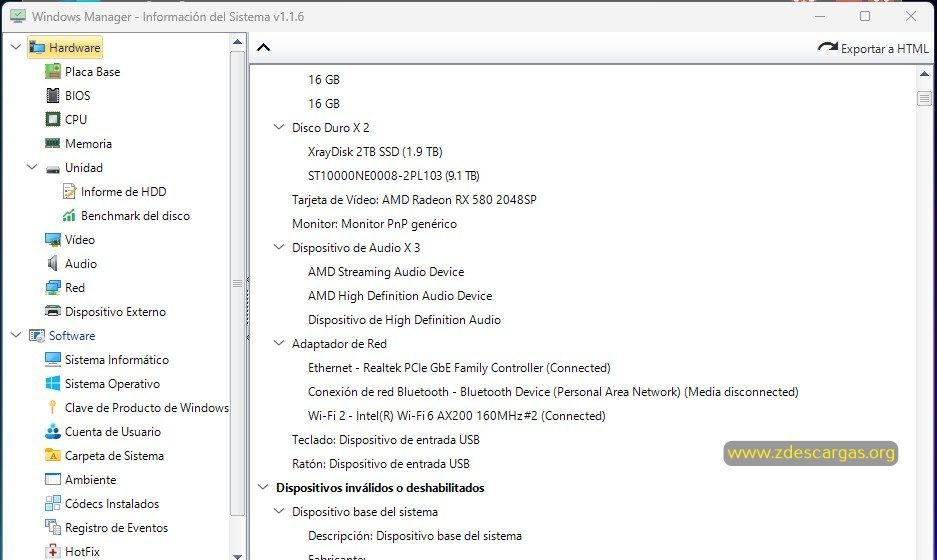Select Ethernet Realtek PCIe GbE row
The width and height of the screenshot is (937, 560).
pos(459,368)
